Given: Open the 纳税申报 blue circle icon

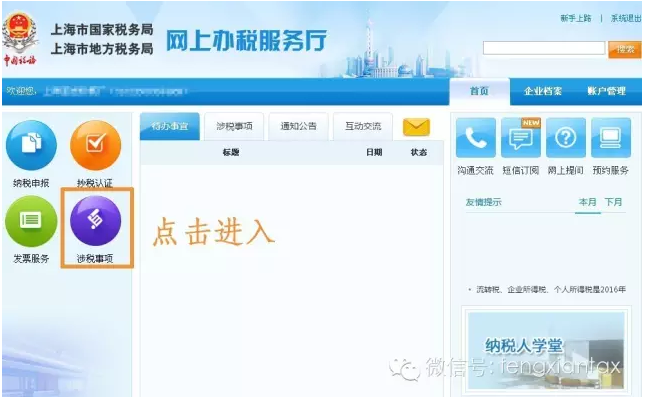Looking at the screenshot, I should 31,145.
